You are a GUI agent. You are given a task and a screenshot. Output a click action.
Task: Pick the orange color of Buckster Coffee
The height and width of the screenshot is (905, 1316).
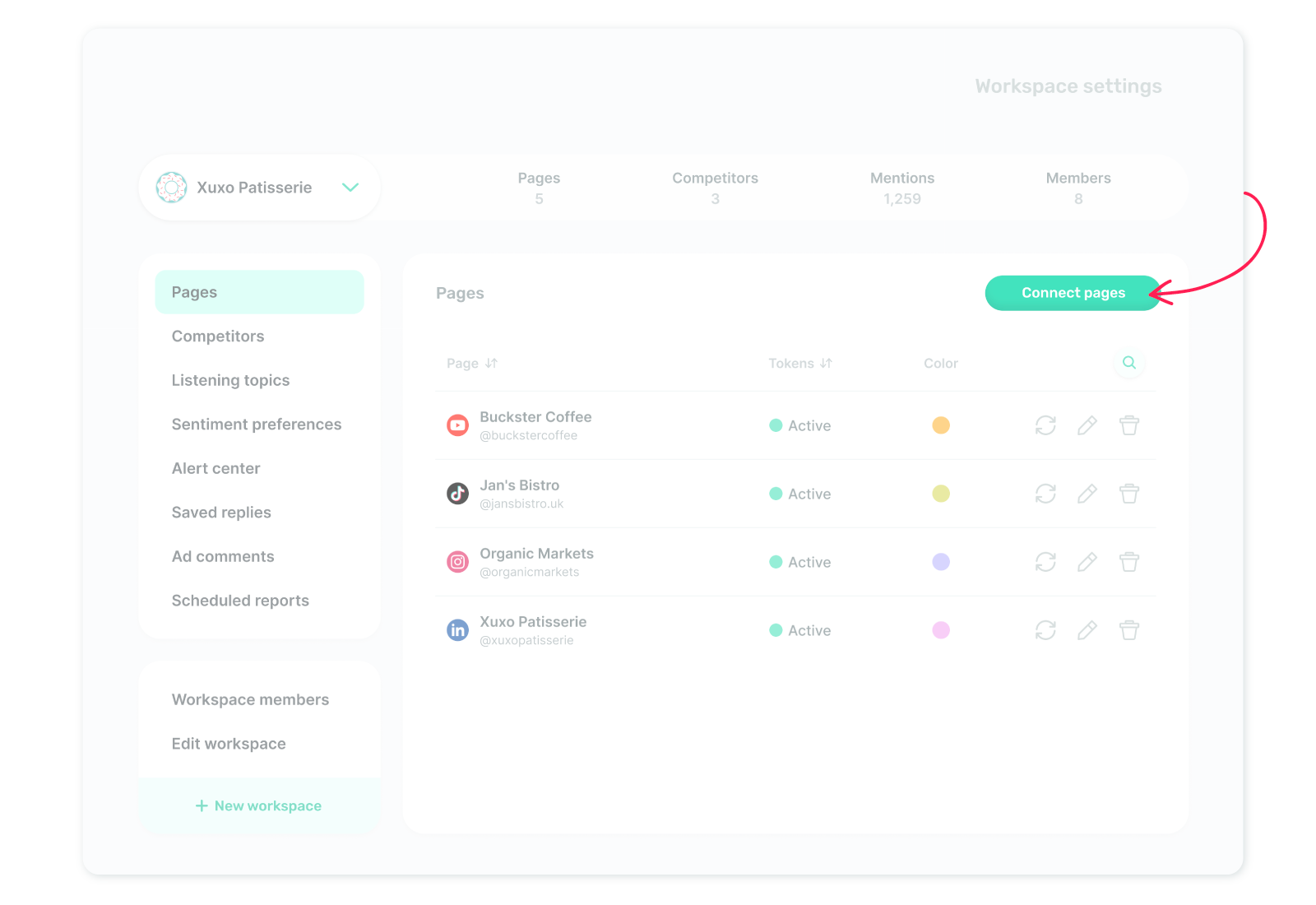point(941,425)
